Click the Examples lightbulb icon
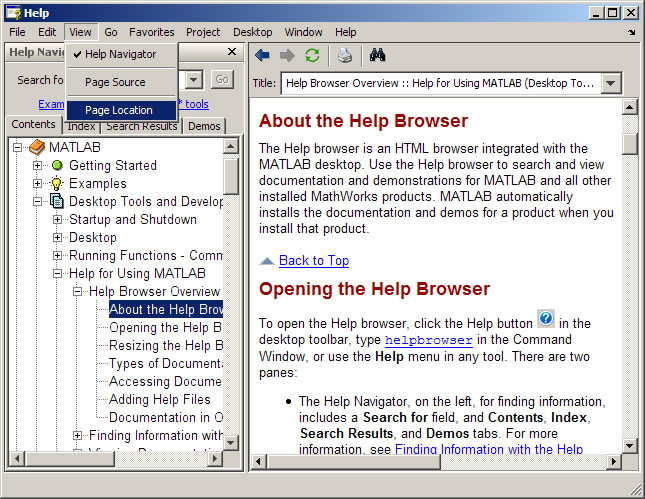Screen dimensions: 645x499 tap(57, 183)
